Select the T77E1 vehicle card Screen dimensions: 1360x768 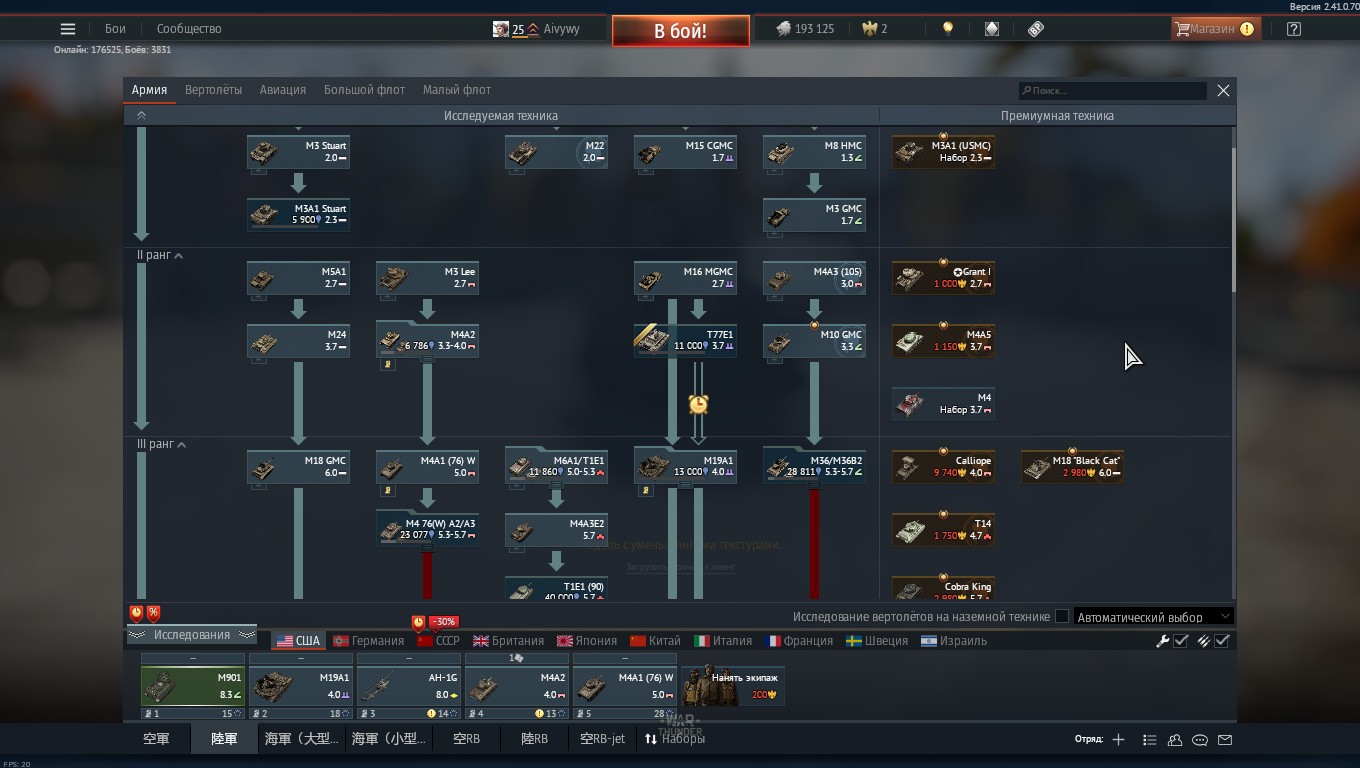coord(685,341)
